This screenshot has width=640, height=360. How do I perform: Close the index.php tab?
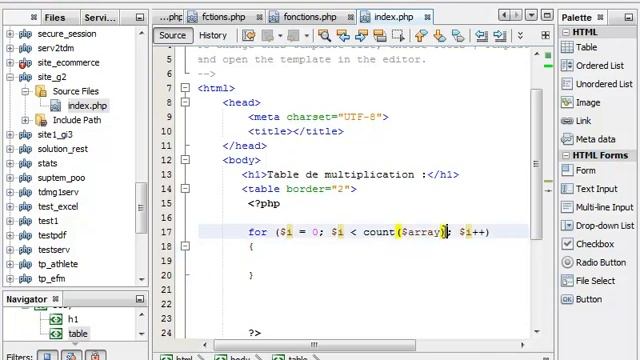(x=427, y=17)
